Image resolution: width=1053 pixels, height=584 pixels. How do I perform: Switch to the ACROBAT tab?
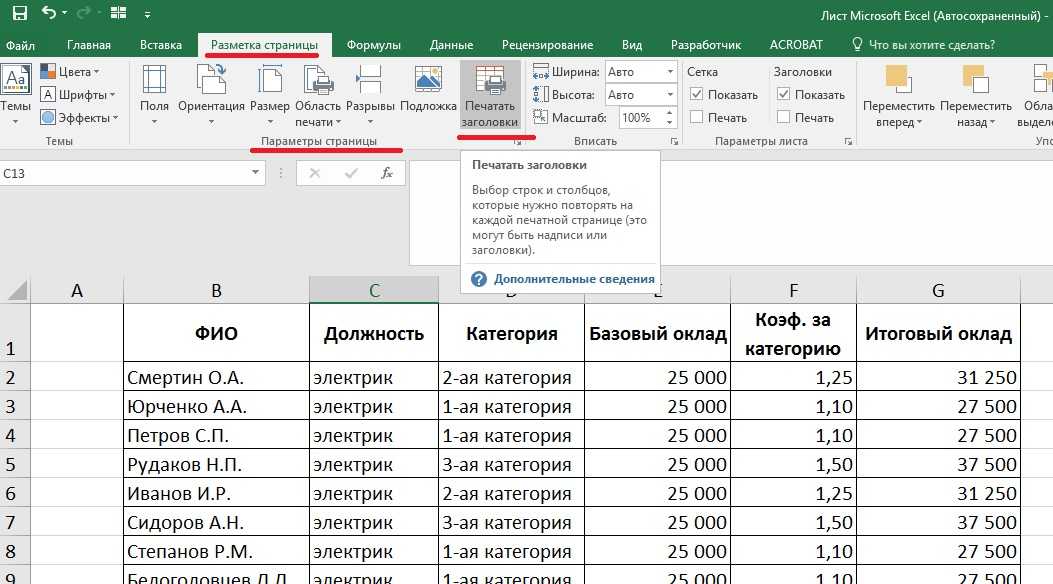pos(796,45)
